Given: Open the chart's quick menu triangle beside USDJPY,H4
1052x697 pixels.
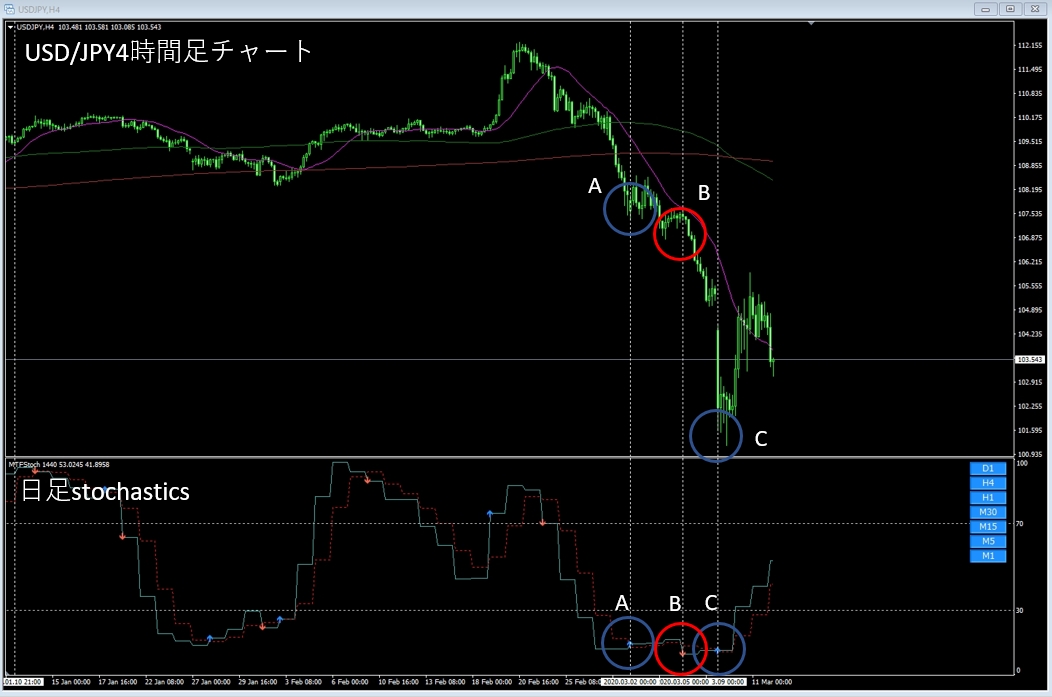Looking at the screenshot, I should pos(11,28).
